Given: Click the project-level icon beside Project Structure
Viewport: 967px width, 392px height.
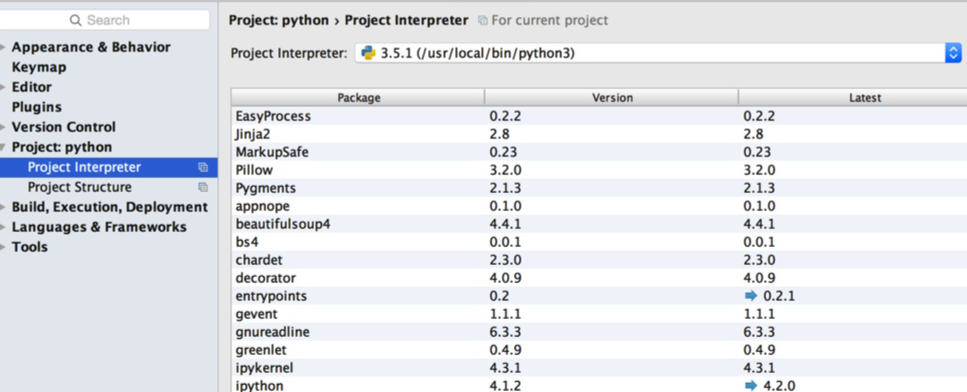Looking at the screenshot, I should point(203,187).
